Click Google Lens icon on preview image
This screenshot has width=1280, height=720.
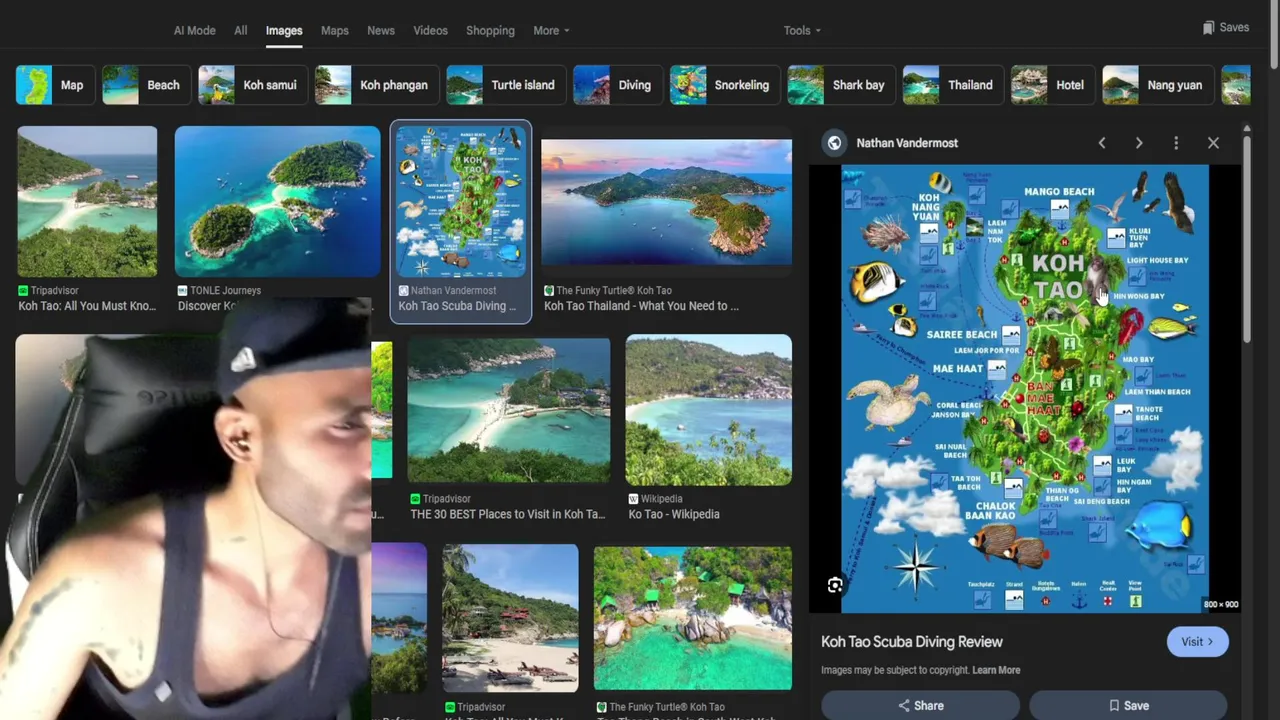tap(835, 586)
